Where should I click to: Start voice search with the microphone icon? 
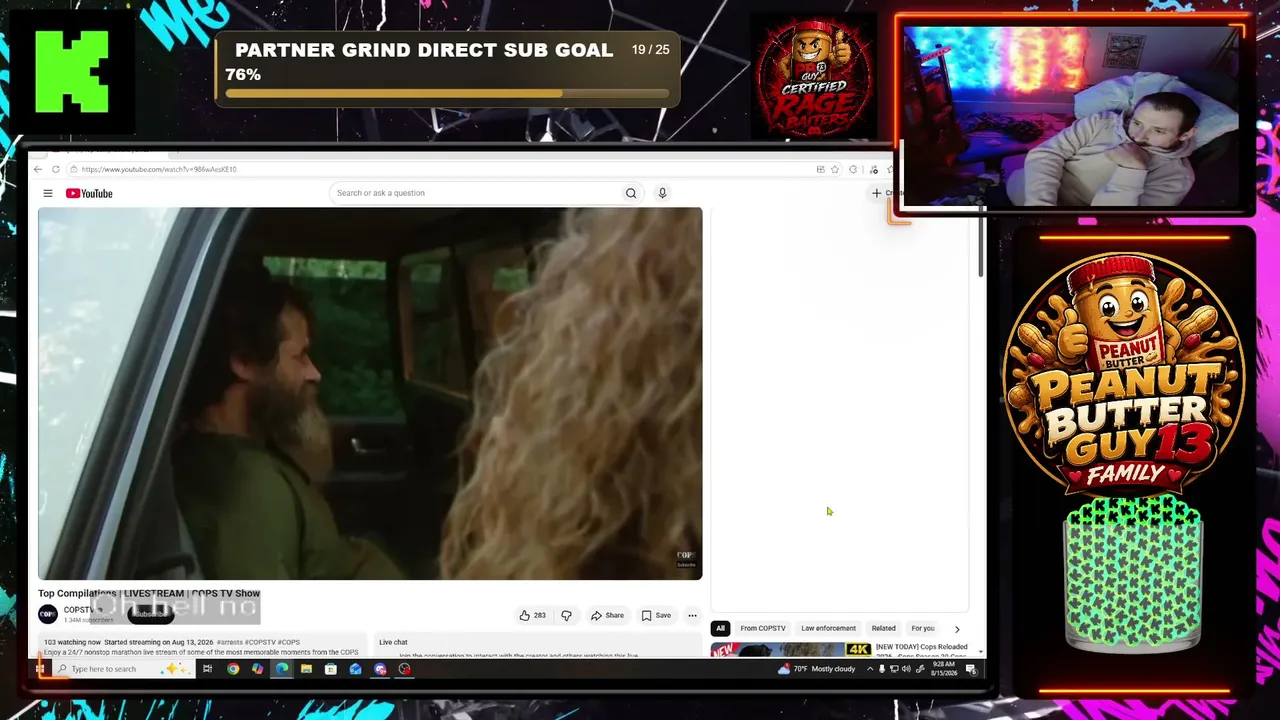point(662,193)
